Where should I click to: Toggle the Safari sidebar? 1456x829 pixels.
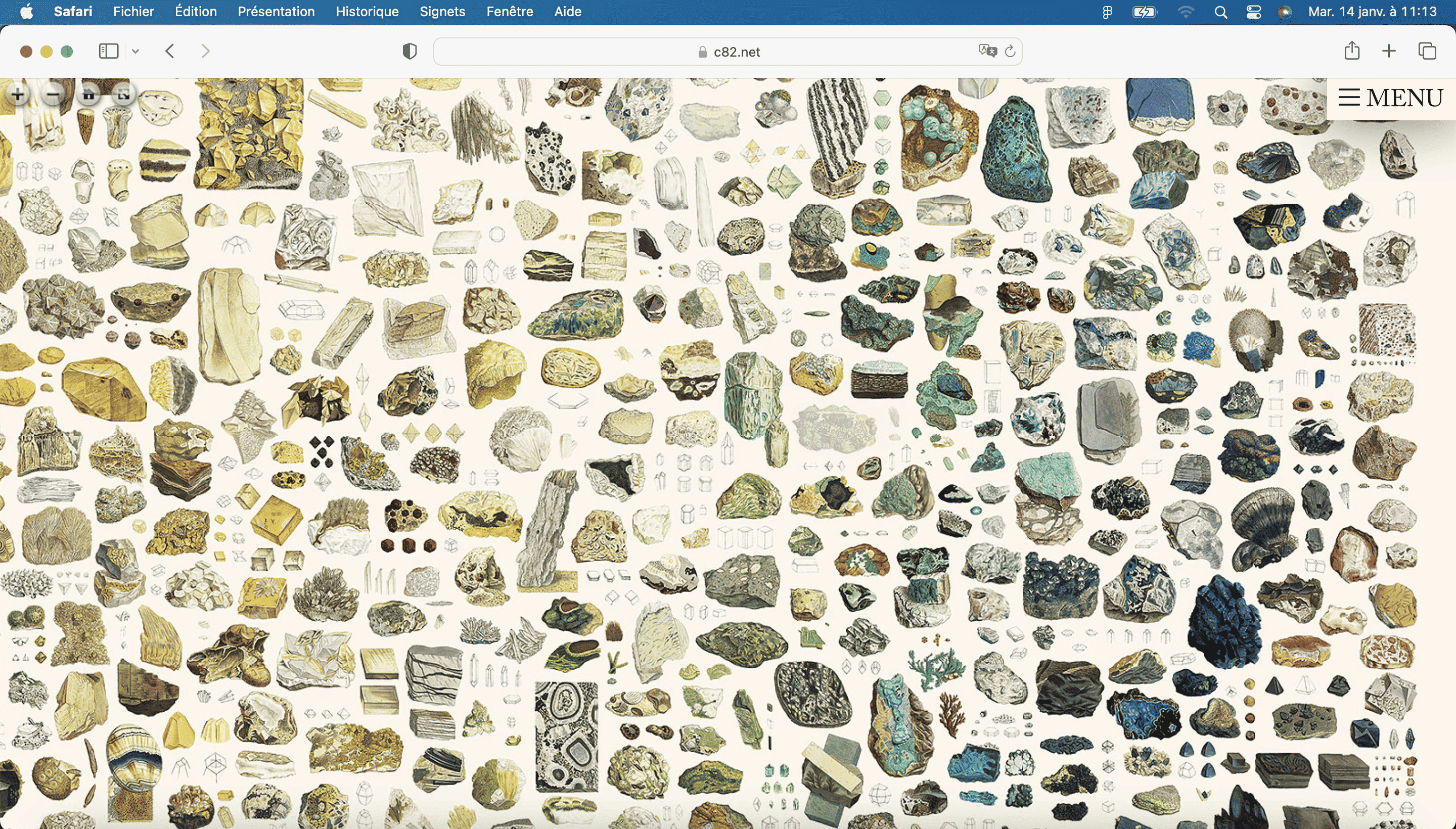[x=109, y=51]
